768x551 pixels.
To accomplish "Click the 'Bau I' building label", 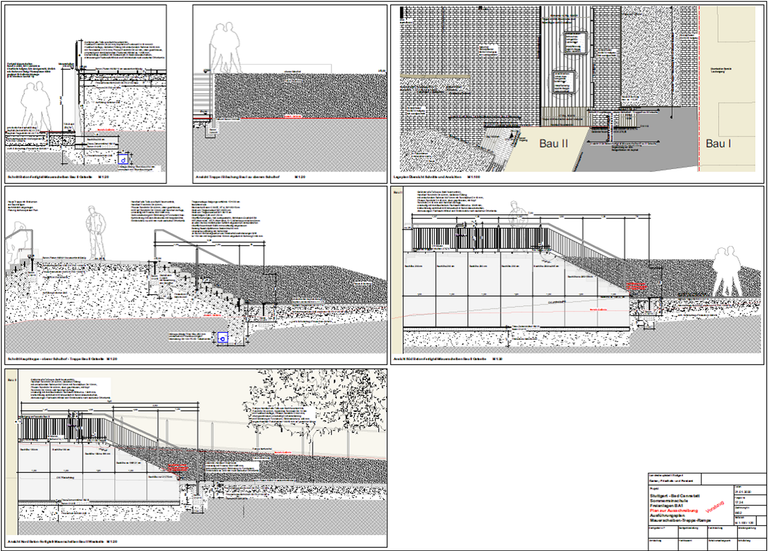I will tap(720, 144).
